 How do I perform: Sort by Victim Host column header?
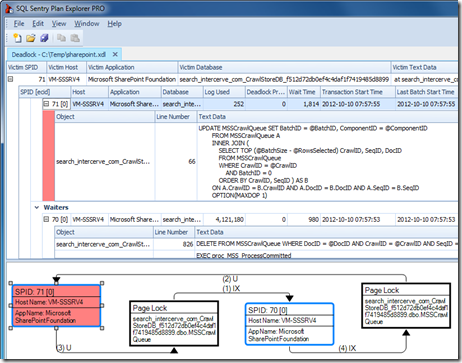pos(67,67)
